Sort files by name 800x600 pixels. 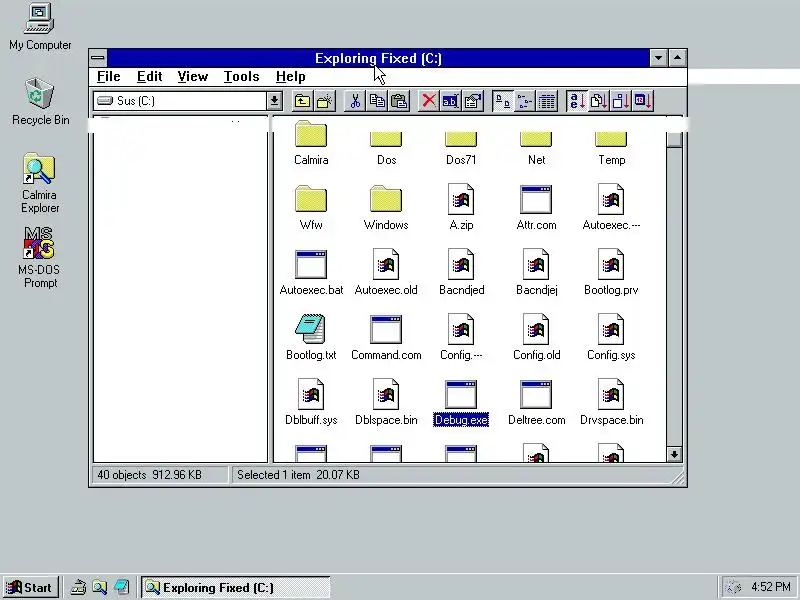tap(577, 101)
